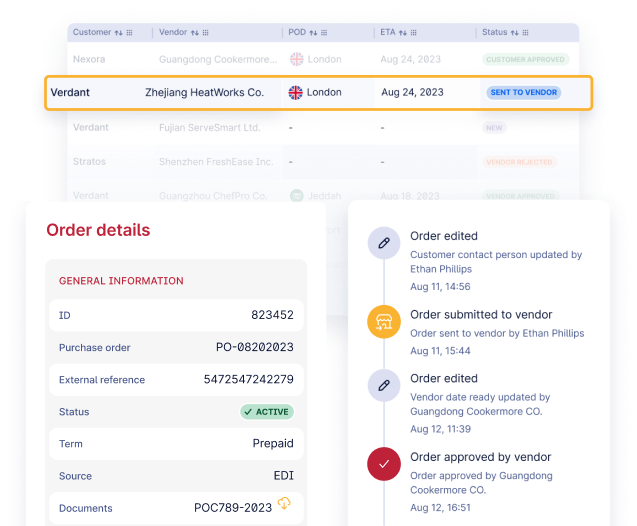Select Verdant customer in highlighted row
Viewport: 637px width, 526px height.
tap(70, 93)
